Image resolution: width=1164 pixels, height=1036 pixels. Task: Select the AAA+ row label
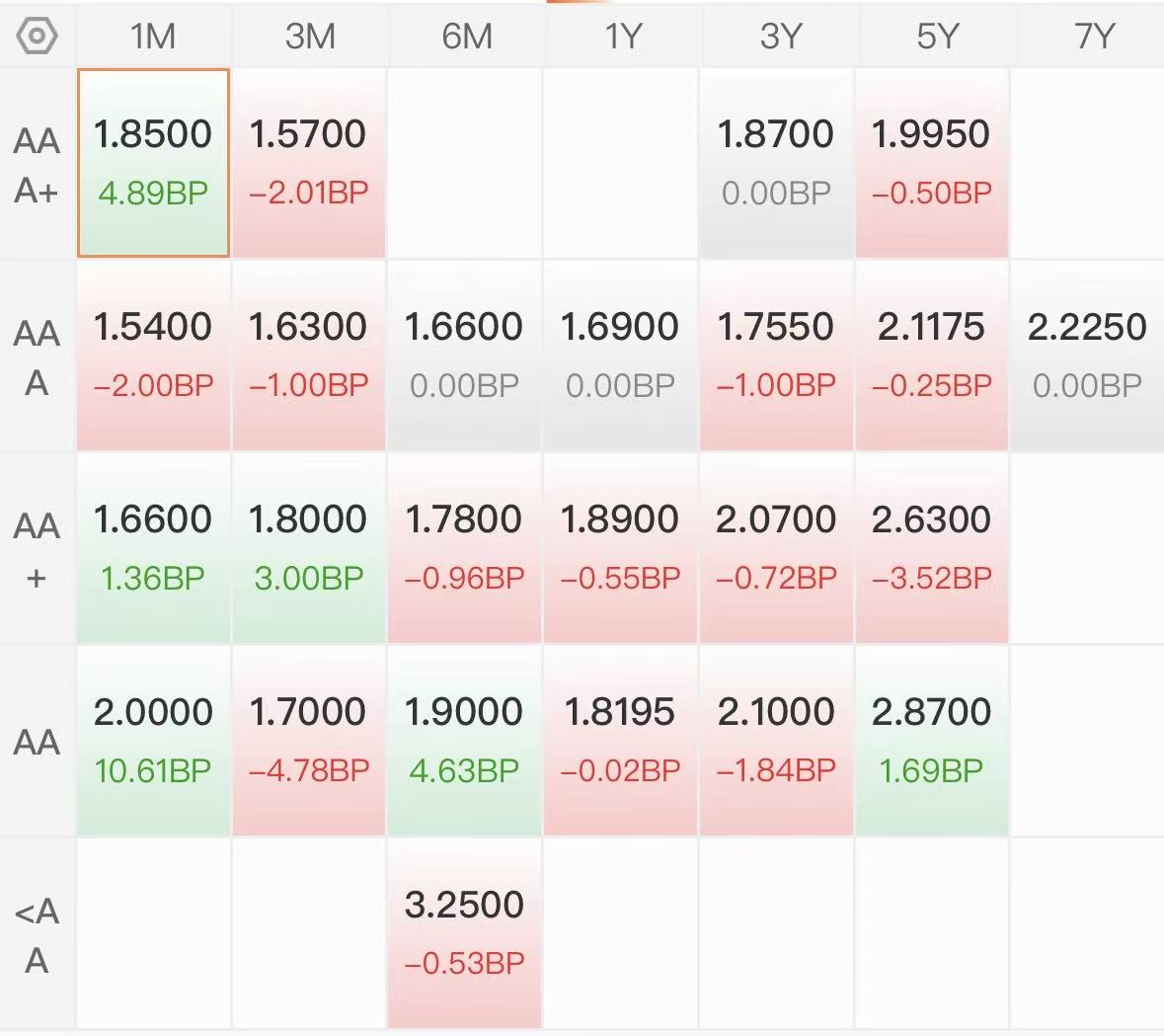(37, 164)
